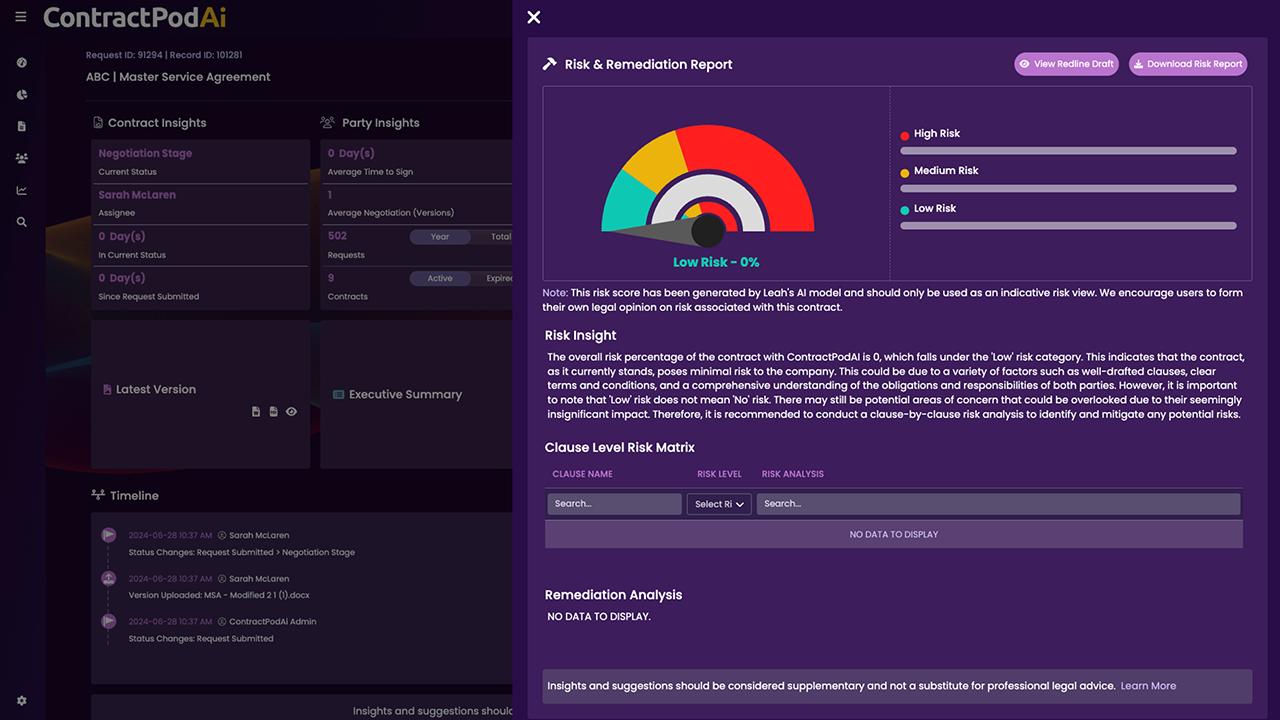
Task: Click the Timeline heading icon
Action: coord(98,495)
